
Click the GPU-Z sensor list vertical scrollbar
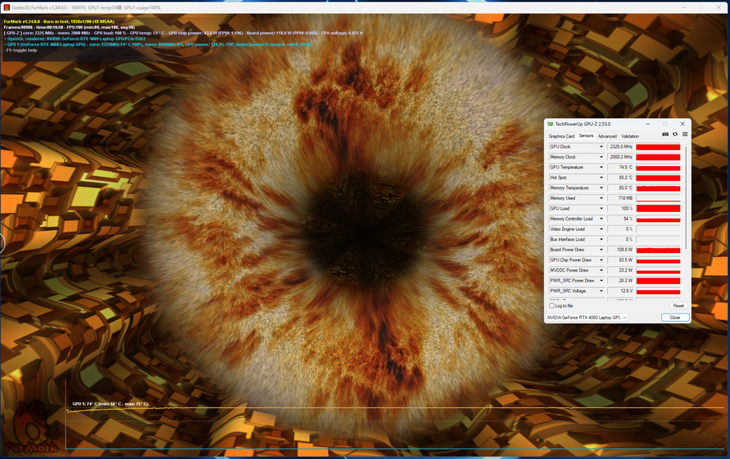685,197
